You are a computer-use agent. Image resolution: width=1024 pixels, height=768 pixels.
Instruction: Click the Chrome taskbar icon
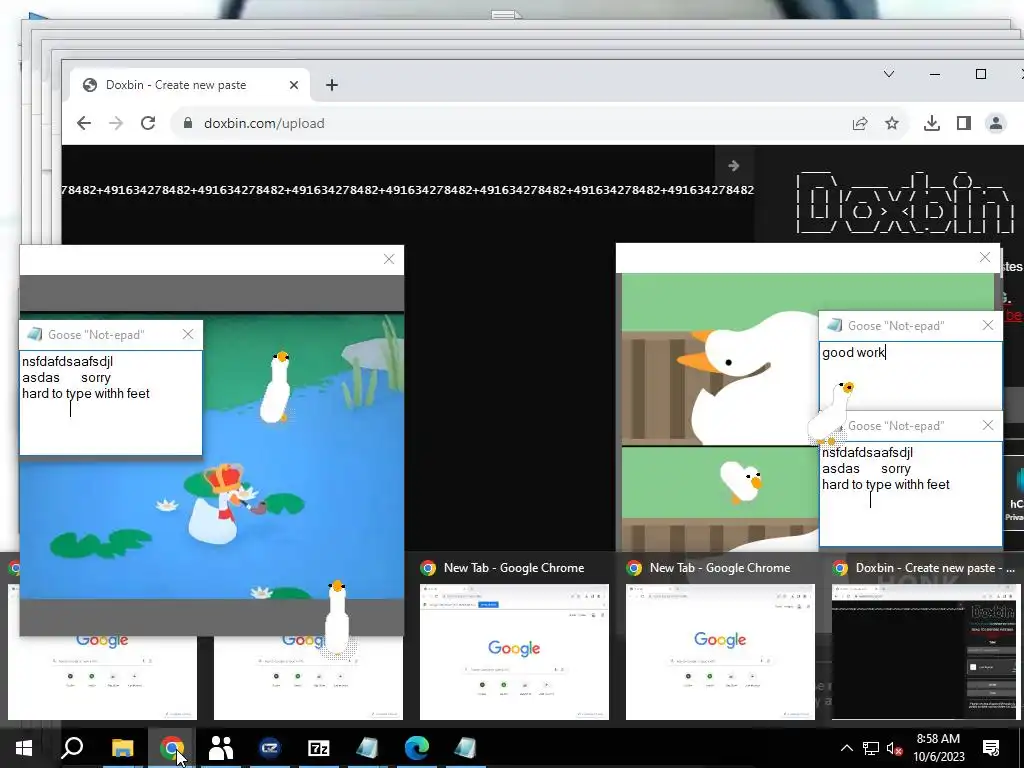click(172, 748)
